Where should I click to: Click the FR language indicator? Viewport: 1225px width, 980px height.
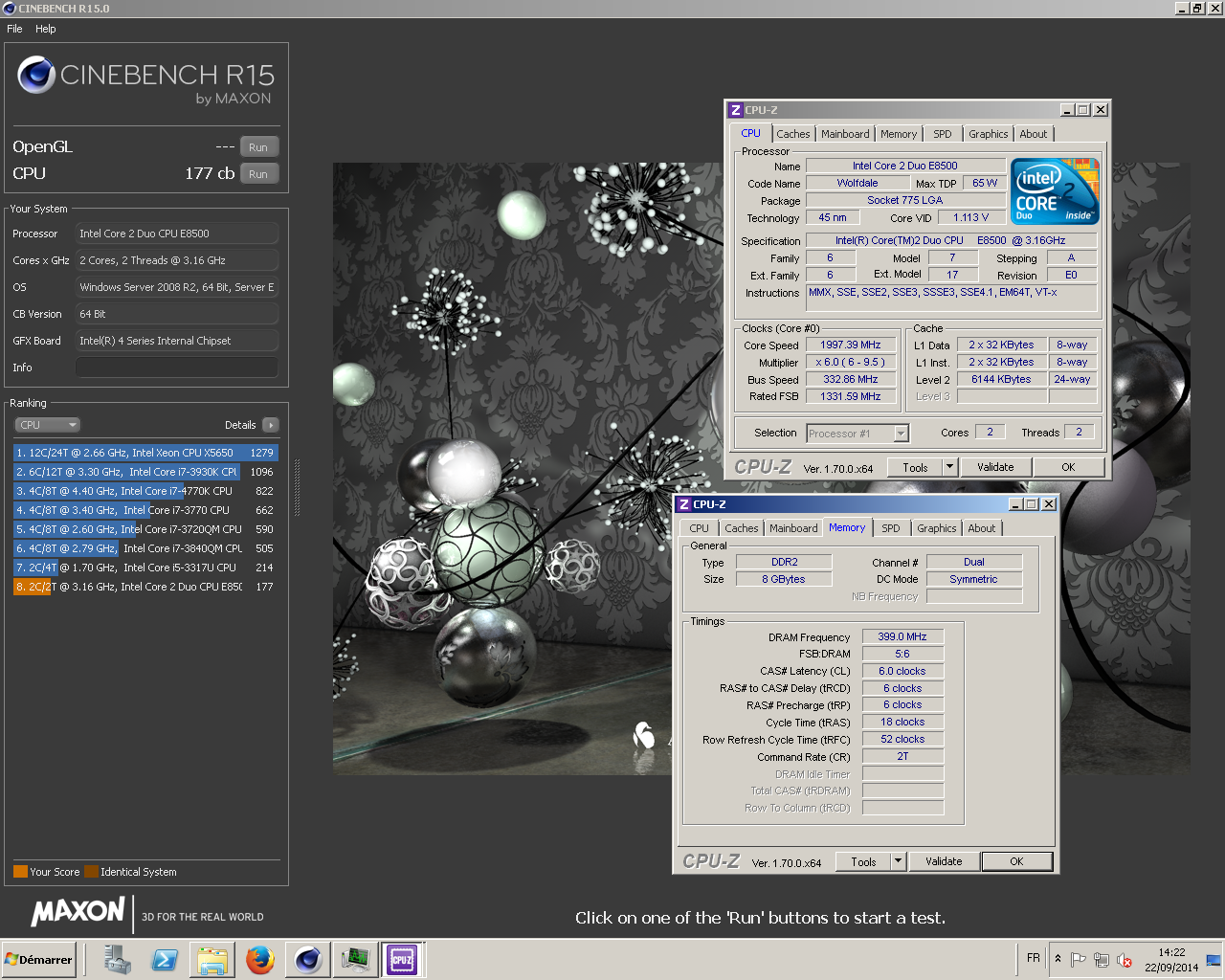(x=1034, y=958)
